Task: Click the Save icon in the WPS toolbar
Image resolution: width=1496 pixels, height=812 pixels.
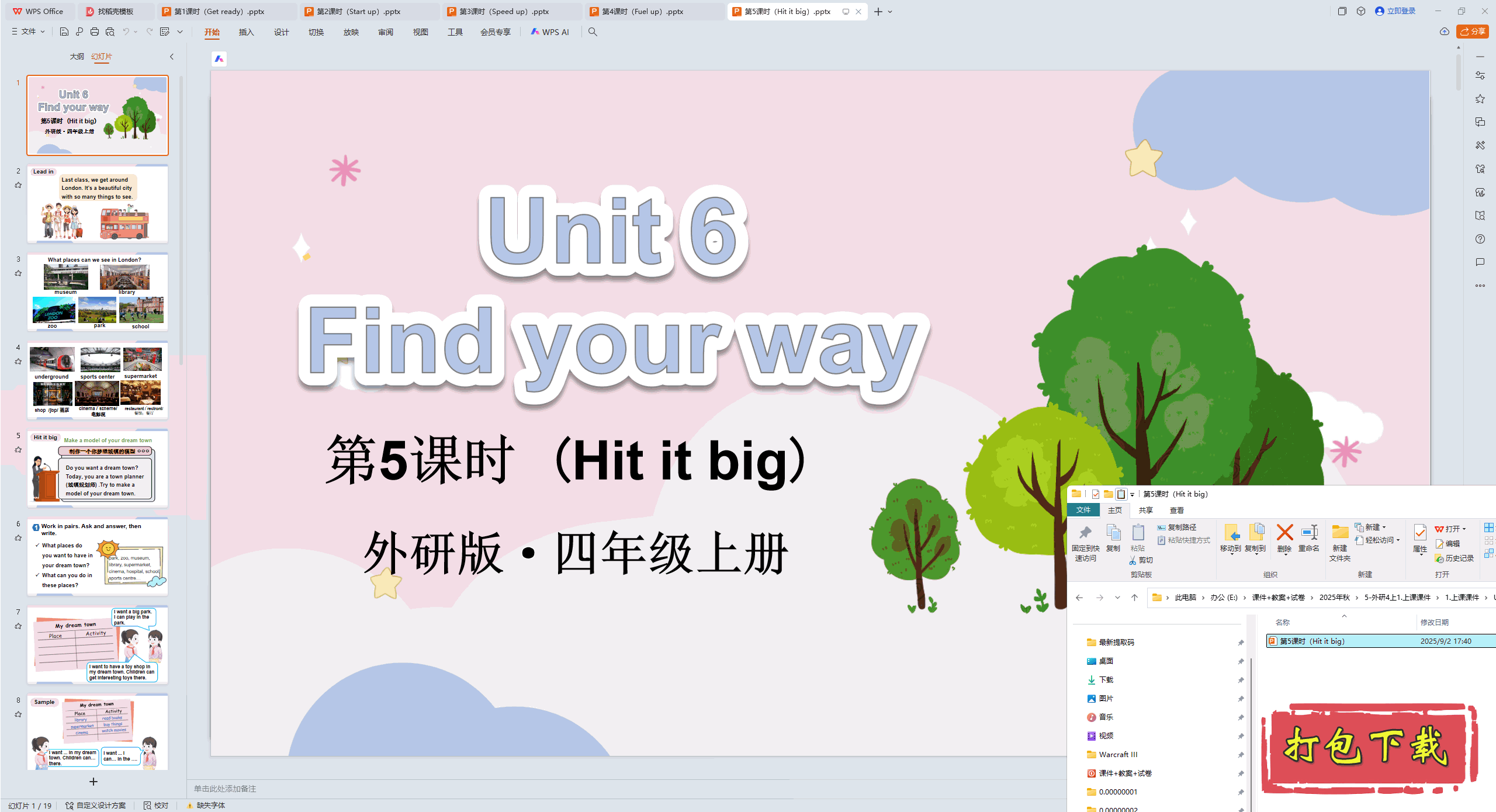Action: pyautogui.click(x=64, y=32)
